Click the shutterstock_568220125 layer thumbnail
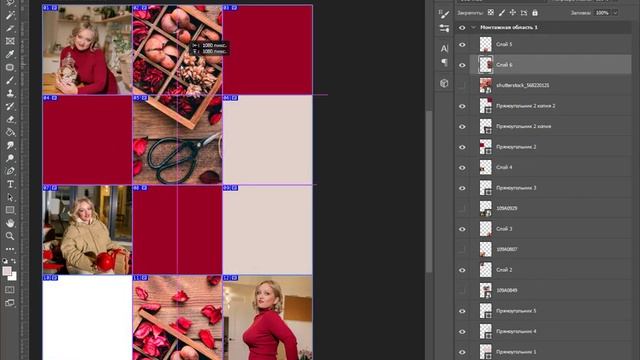640x360 pixels. pyautogui.click(x=486, y=85)
